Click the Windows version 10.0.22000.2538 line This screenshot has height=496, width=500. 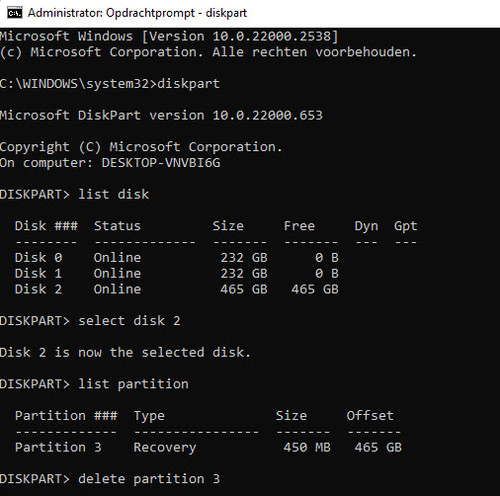click(169, 36)
